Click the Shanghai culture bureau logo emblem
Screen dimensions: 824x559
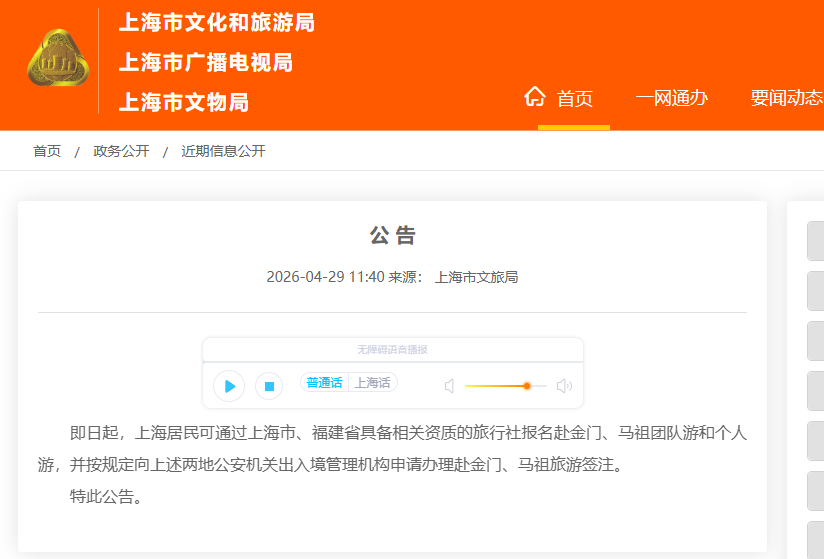tap(57, 60)
